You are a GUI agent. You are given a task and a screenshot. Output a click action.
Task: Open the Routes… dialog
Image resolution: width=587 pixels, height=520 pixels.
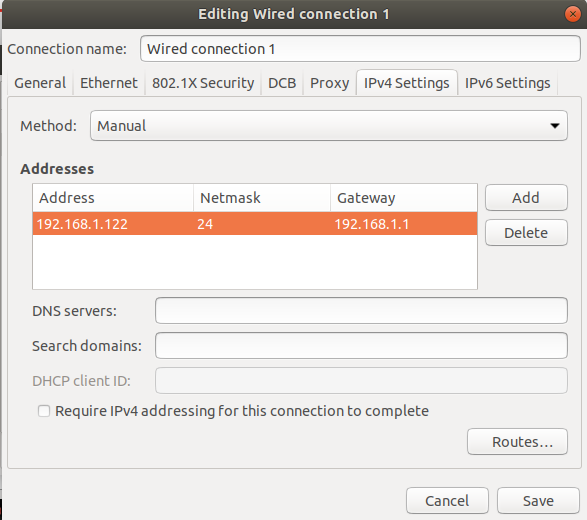tap(517, 442)
